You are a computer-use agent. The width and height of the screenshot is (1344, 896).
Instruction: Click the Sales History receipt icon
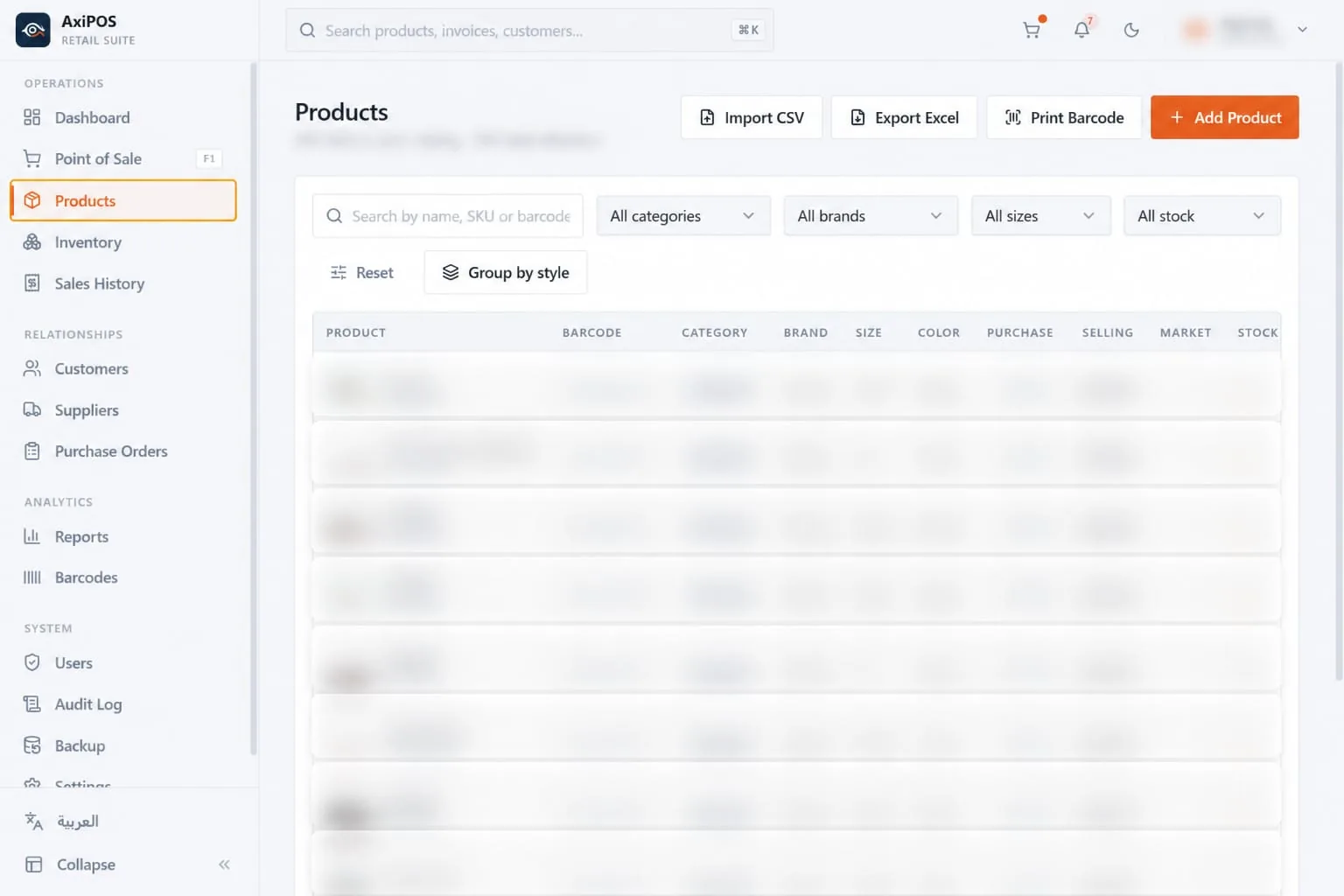click(x=32, y=283)
